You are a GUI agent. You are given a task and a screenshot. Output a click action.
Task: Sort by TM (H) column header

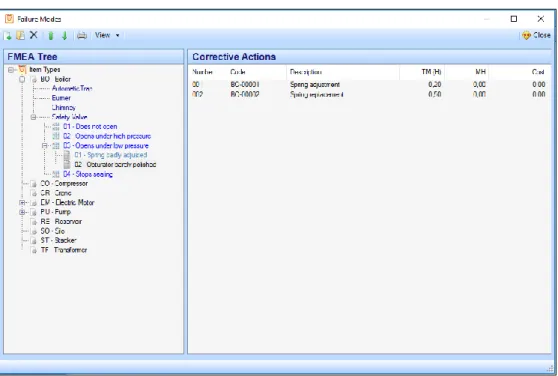[x=431, y=72]
